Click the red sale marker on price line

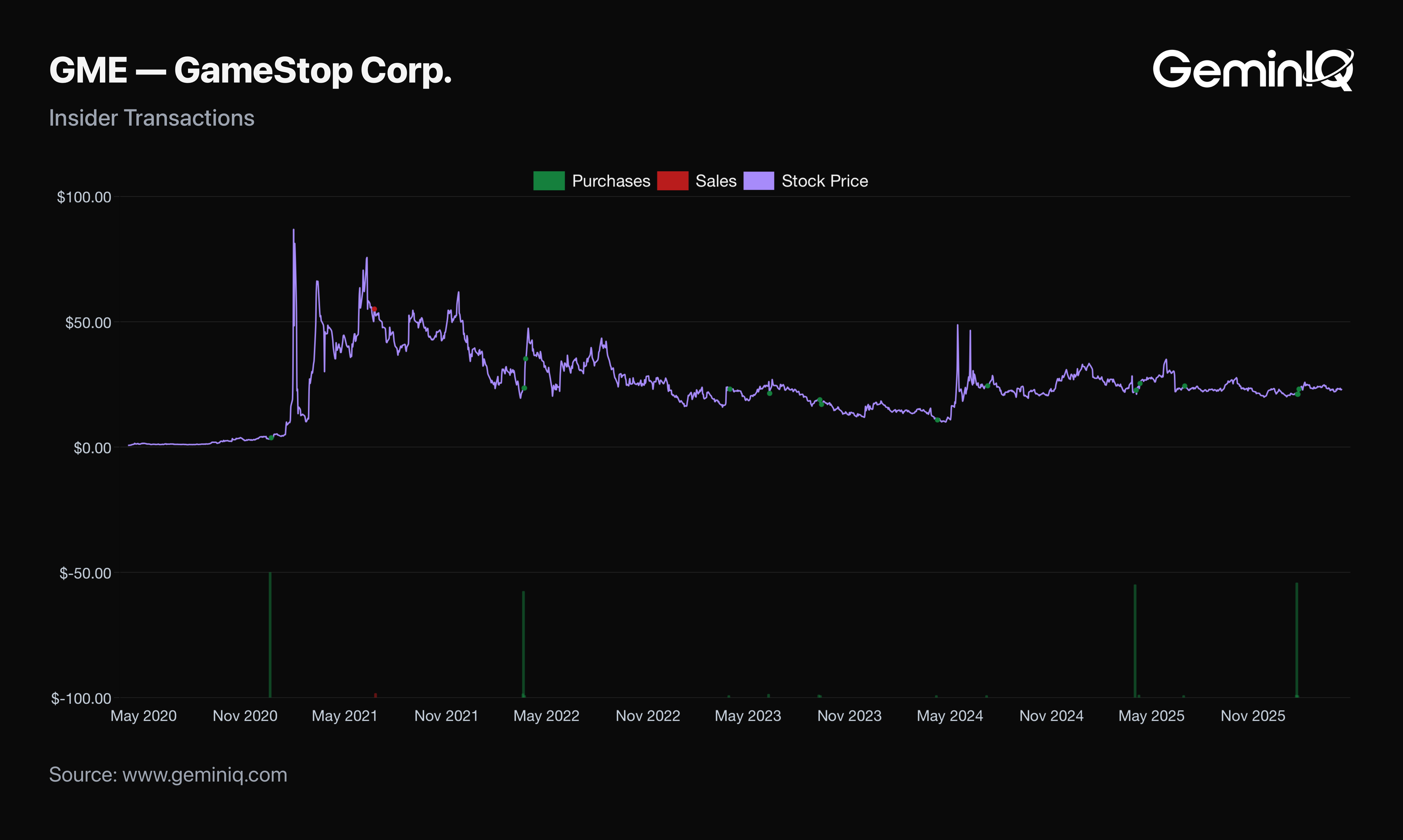[x=374, y=309]
